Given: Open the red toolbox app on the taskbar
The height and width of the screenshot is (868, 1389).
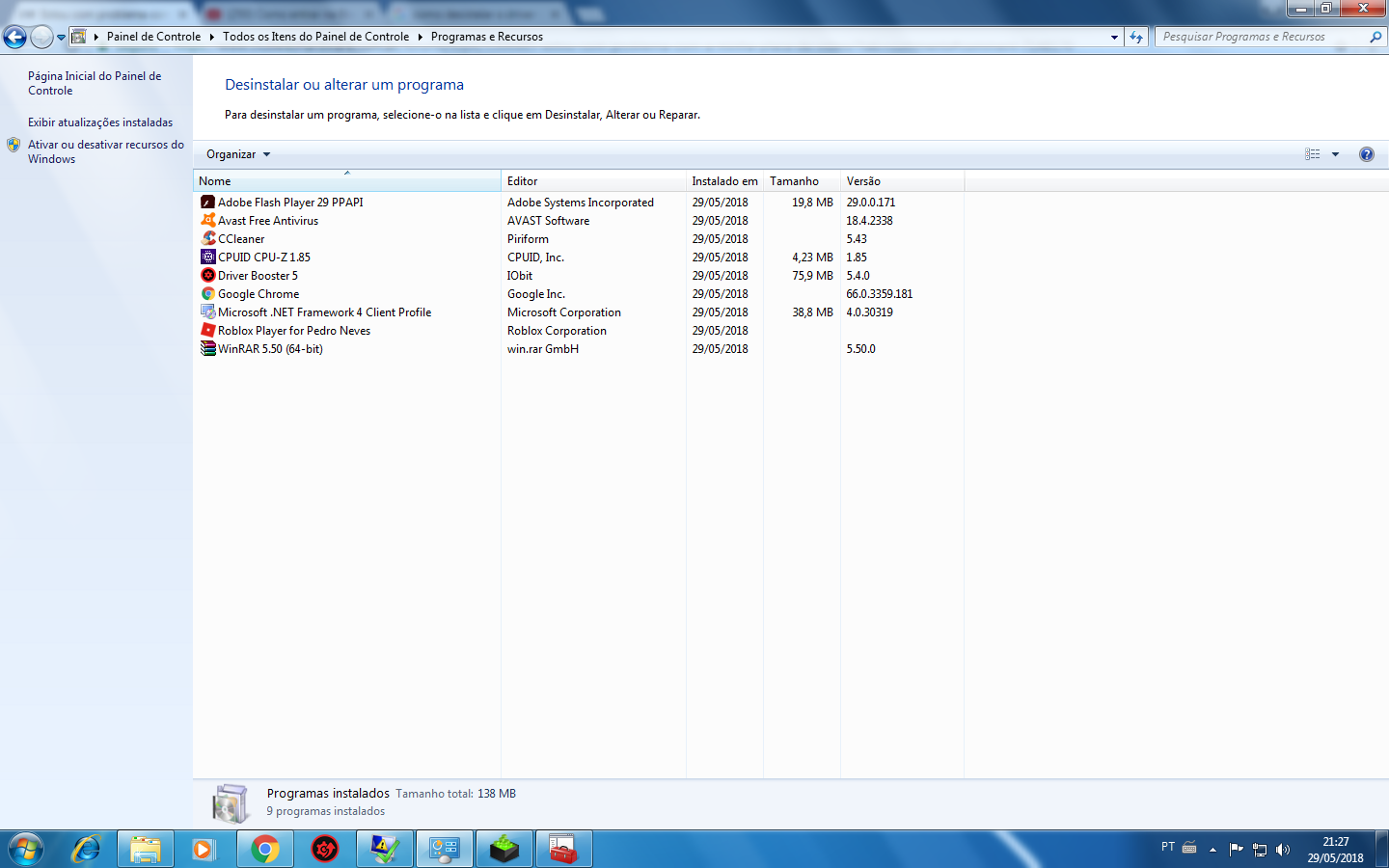Looking at the screenshot, I should pyautogui.click(x=564, y=849).
